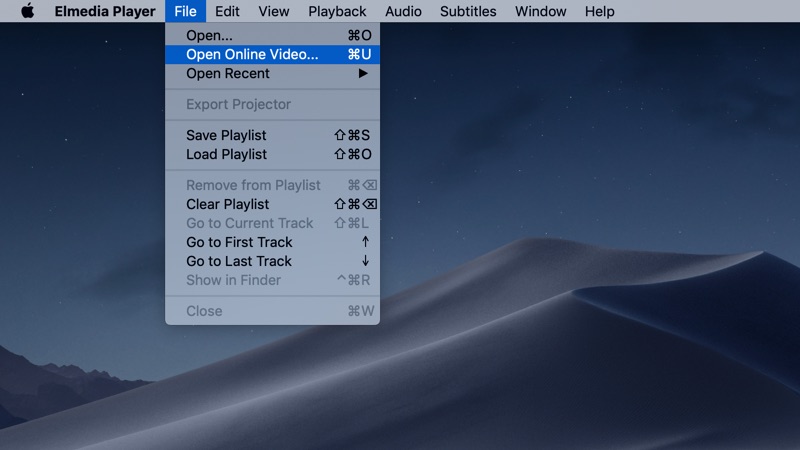The width and height of the screenshot is (800, 450).
Task: Open the Help menu
Action: pyautogui.click(x=599, y=11)
